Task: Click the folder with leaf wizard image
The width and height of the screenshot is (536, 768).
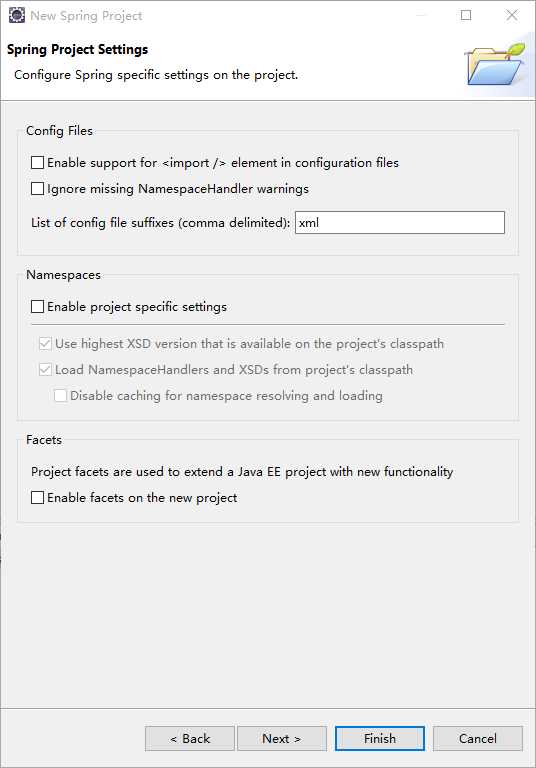Action: [x=496, y=64]
